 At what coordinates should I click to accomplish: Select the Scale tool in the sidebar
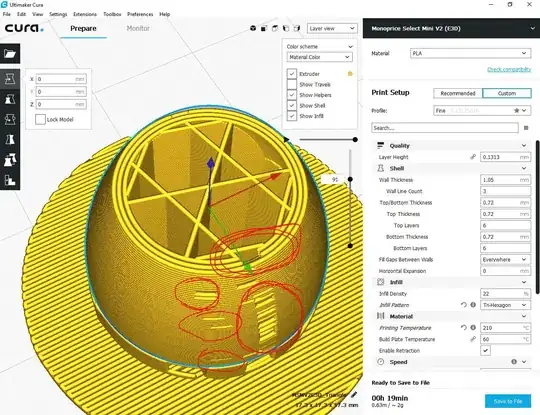(x=10, y=99)
